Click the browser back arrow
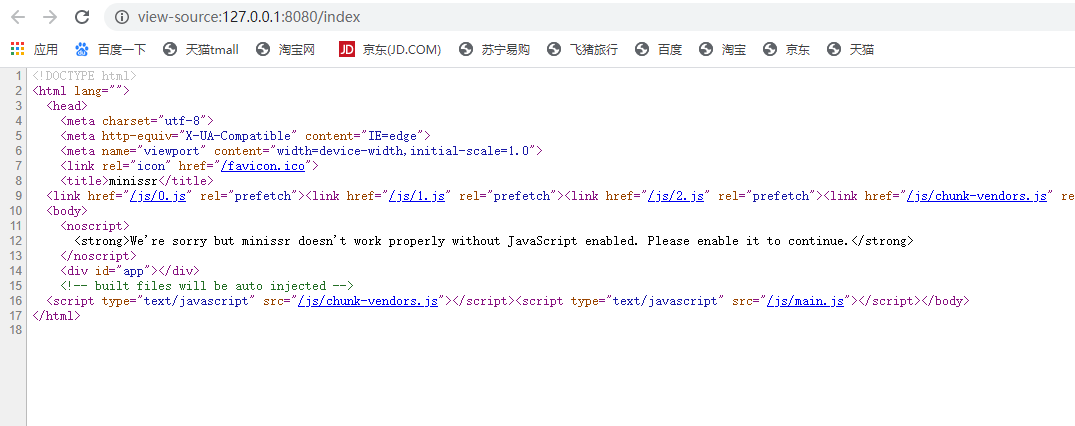 coord(19,17)
